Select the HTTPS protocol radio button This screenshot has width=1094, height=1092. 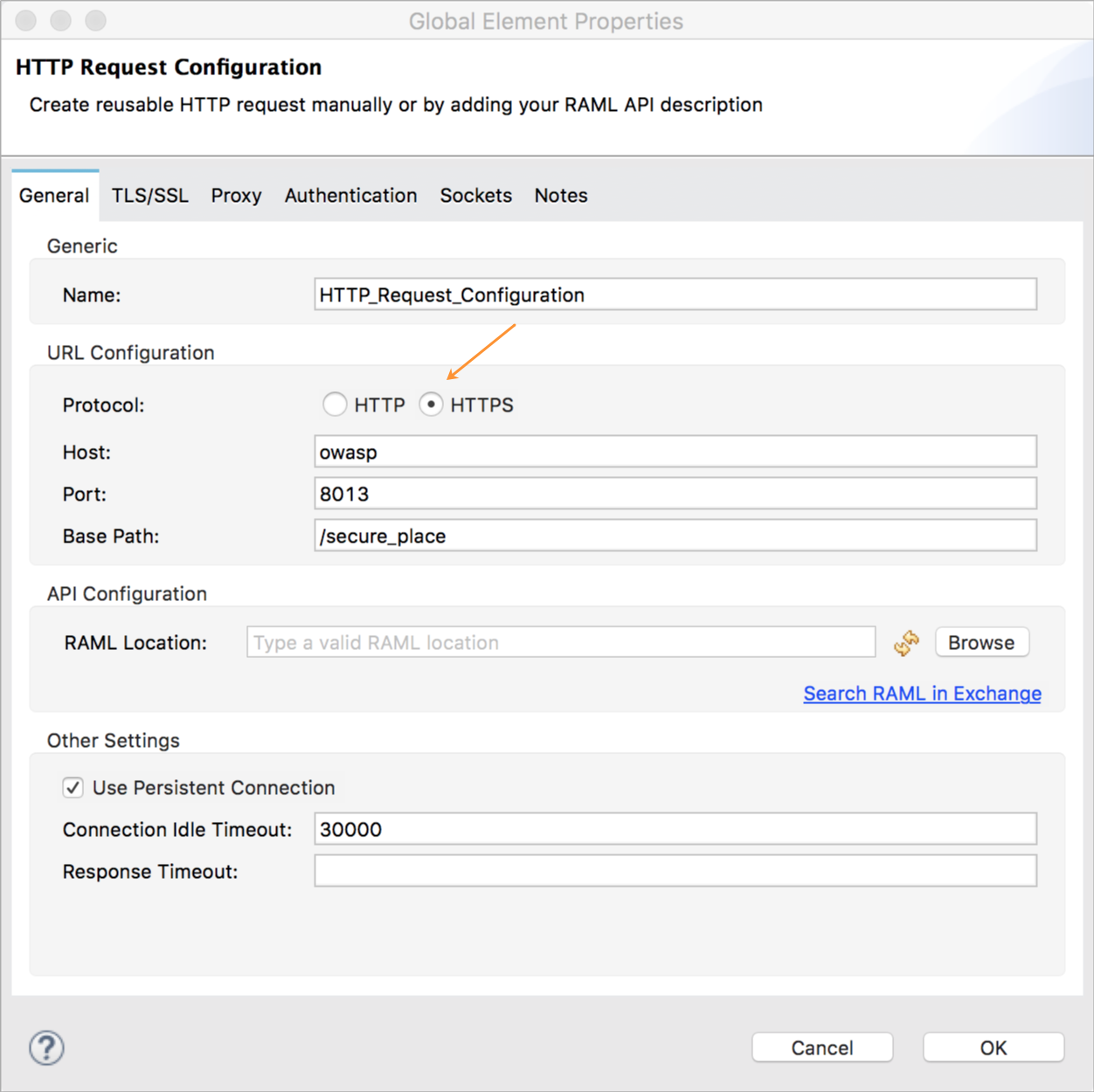click(431, 404)
